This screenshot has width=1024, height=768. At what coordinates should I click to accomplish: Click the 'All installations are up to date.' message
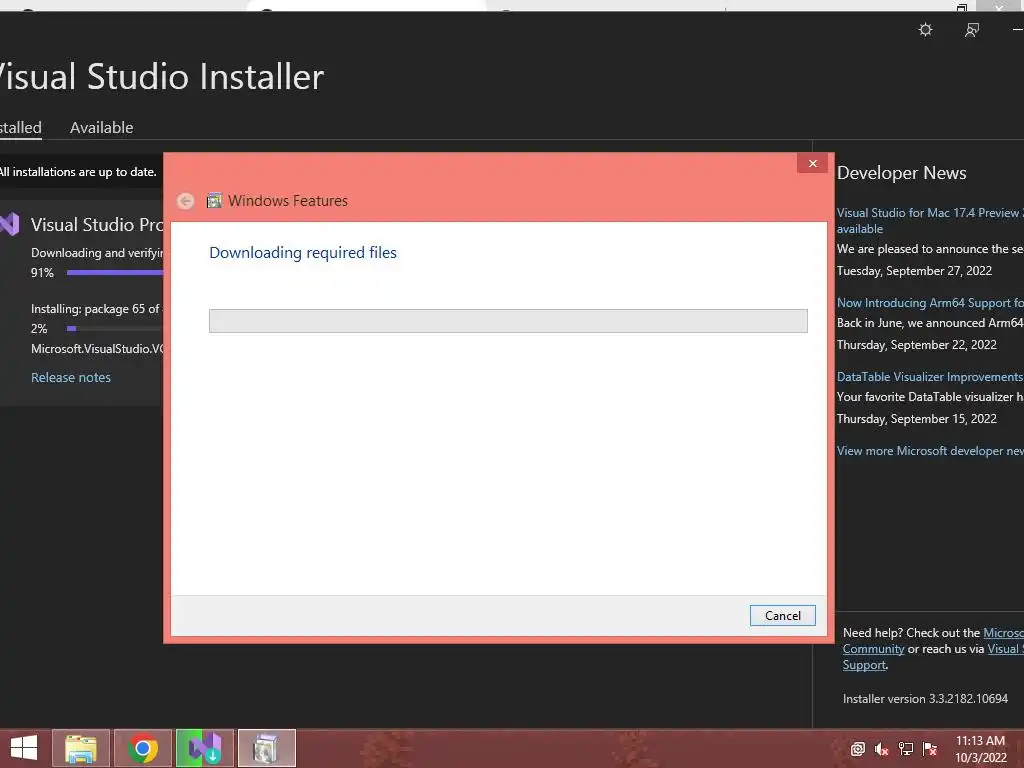pos(78,172)
